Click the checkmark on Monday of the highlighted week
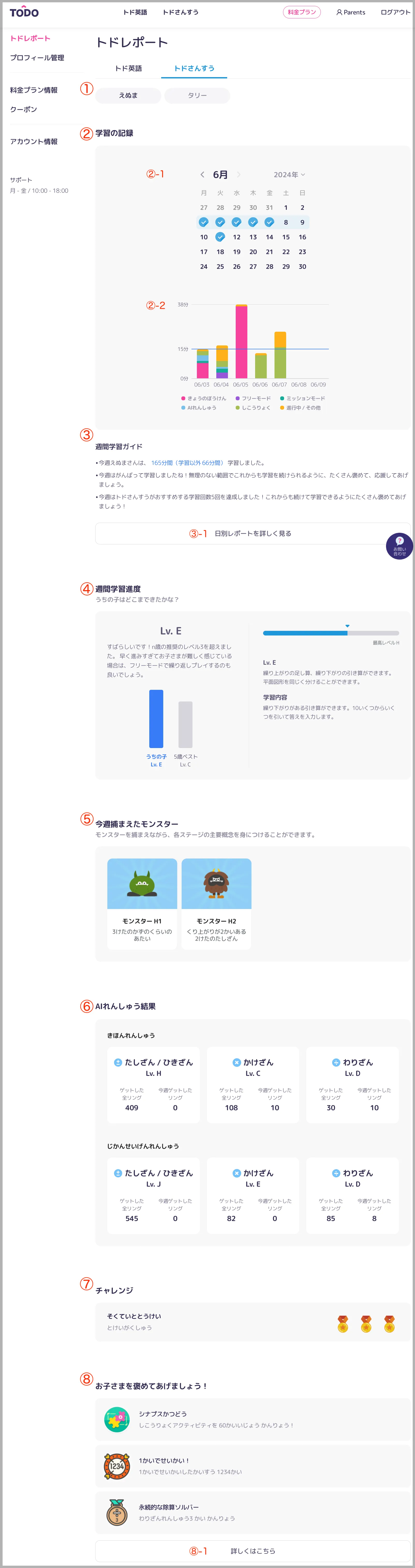Screen dimensions: 415x1568 204,222
